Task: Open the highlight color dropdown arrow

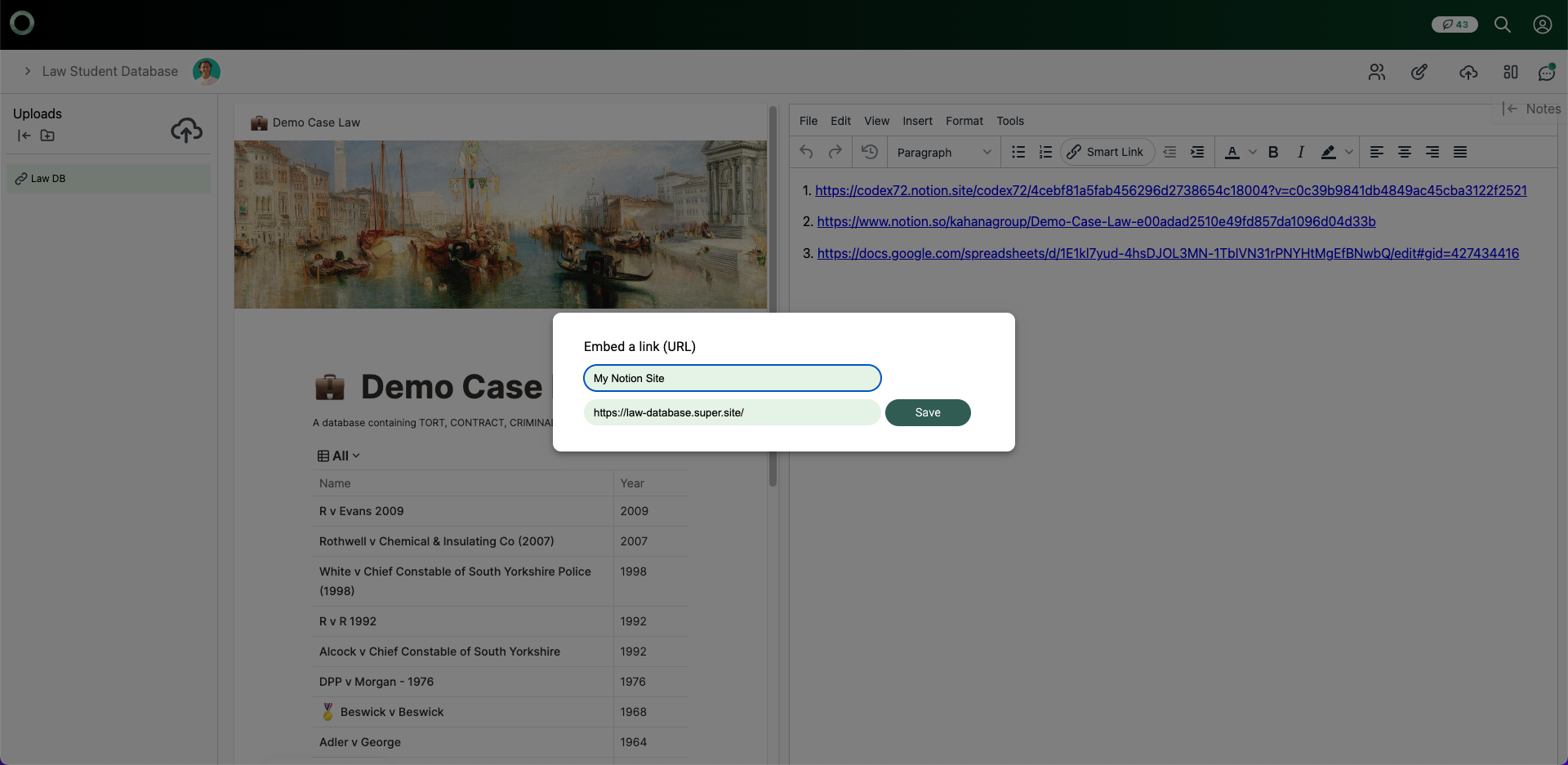Action: [1349, 152]
